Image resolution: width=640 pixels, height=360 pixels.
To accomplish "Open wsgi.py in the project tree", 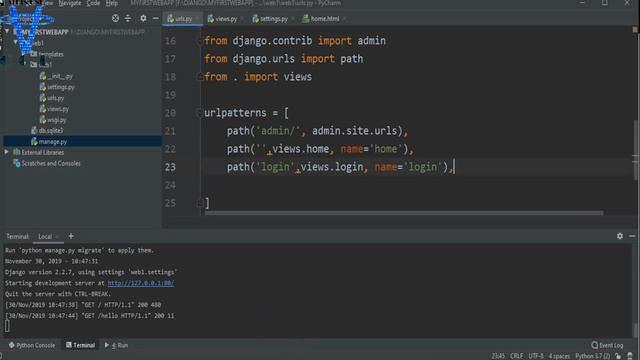I will pos(56,120).
